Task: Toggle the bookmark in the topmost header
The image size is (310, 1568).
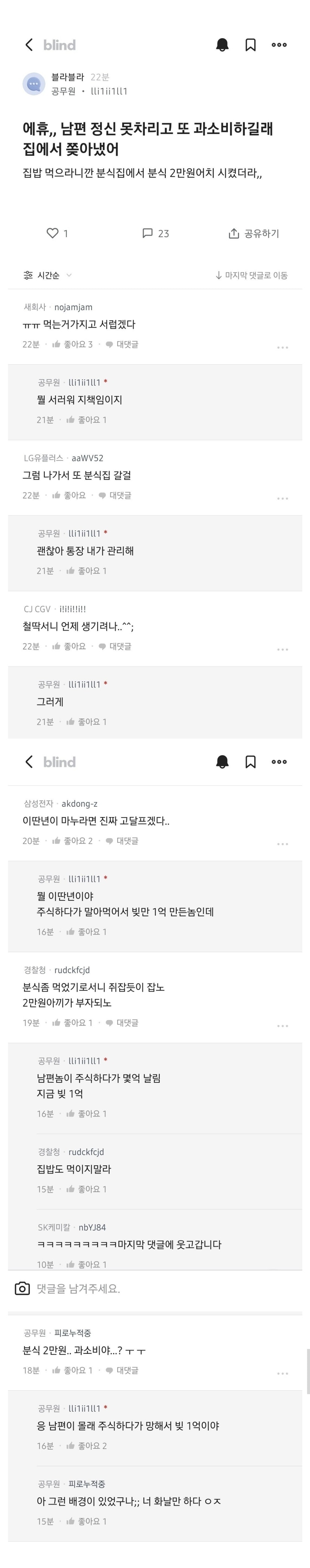Action: click(x=250, y=45)
